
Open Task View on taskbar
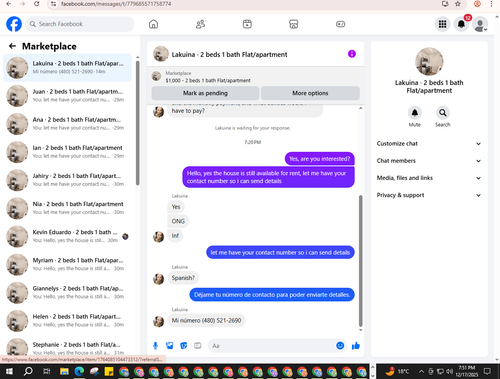(47, 371)
